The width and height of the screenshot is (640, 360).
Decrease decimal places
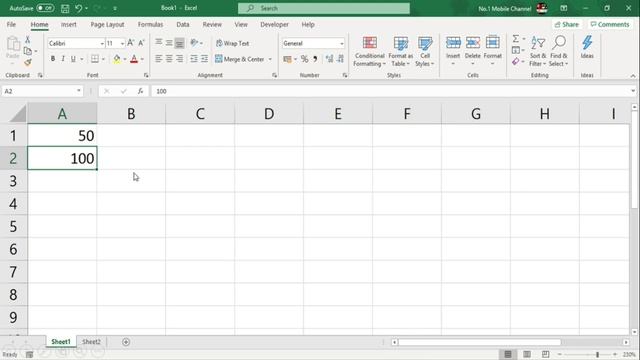340,59
